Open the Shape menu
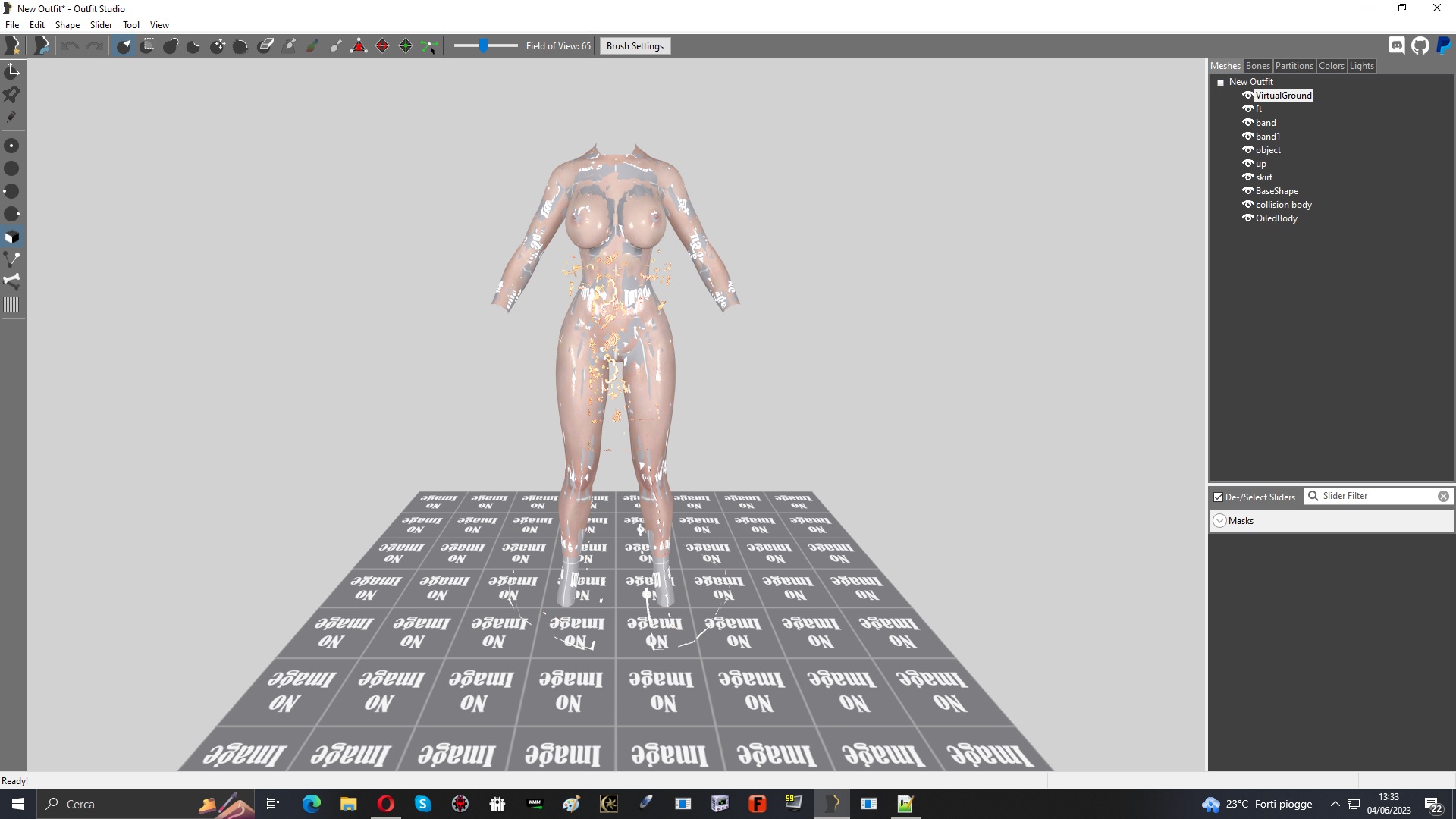 pyautogui.click(x=67, y=25)
